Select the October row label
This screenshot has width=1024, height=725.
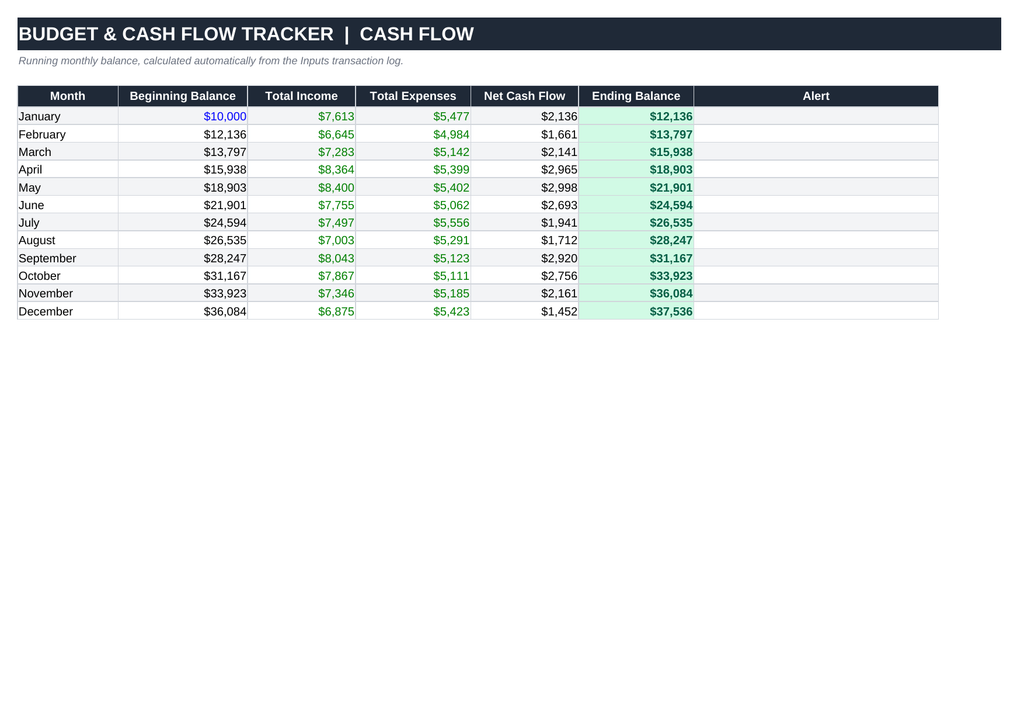click(68, 276)
